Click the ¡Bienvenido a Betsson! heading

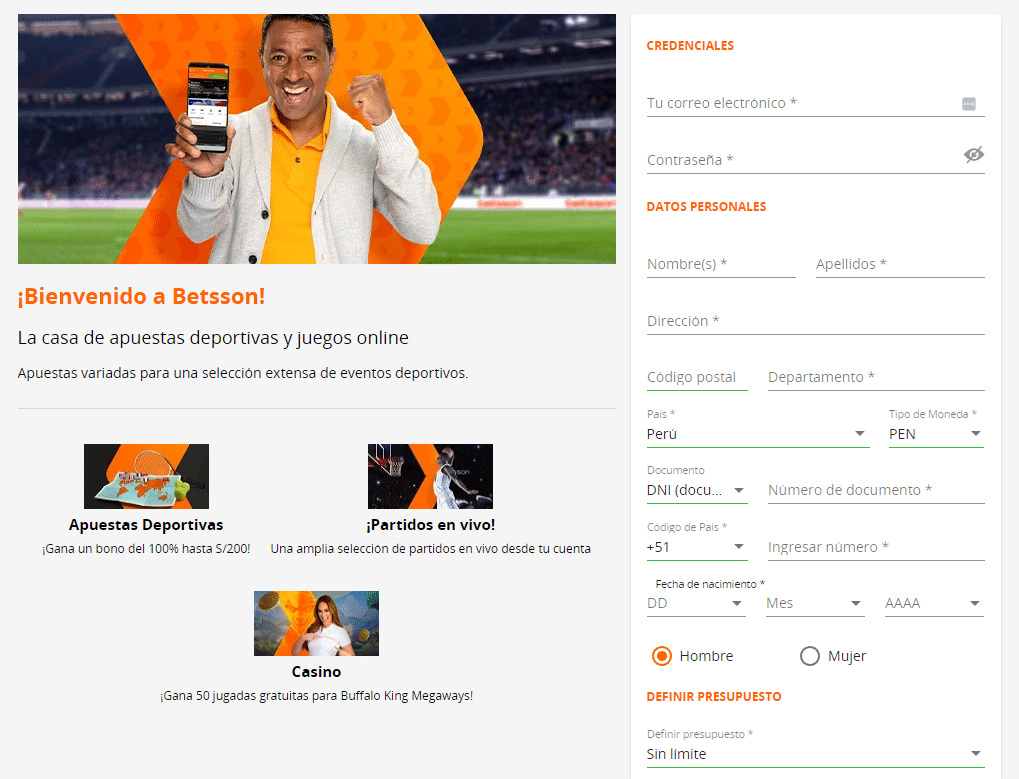pyautogui.click(x=141, y=296)
